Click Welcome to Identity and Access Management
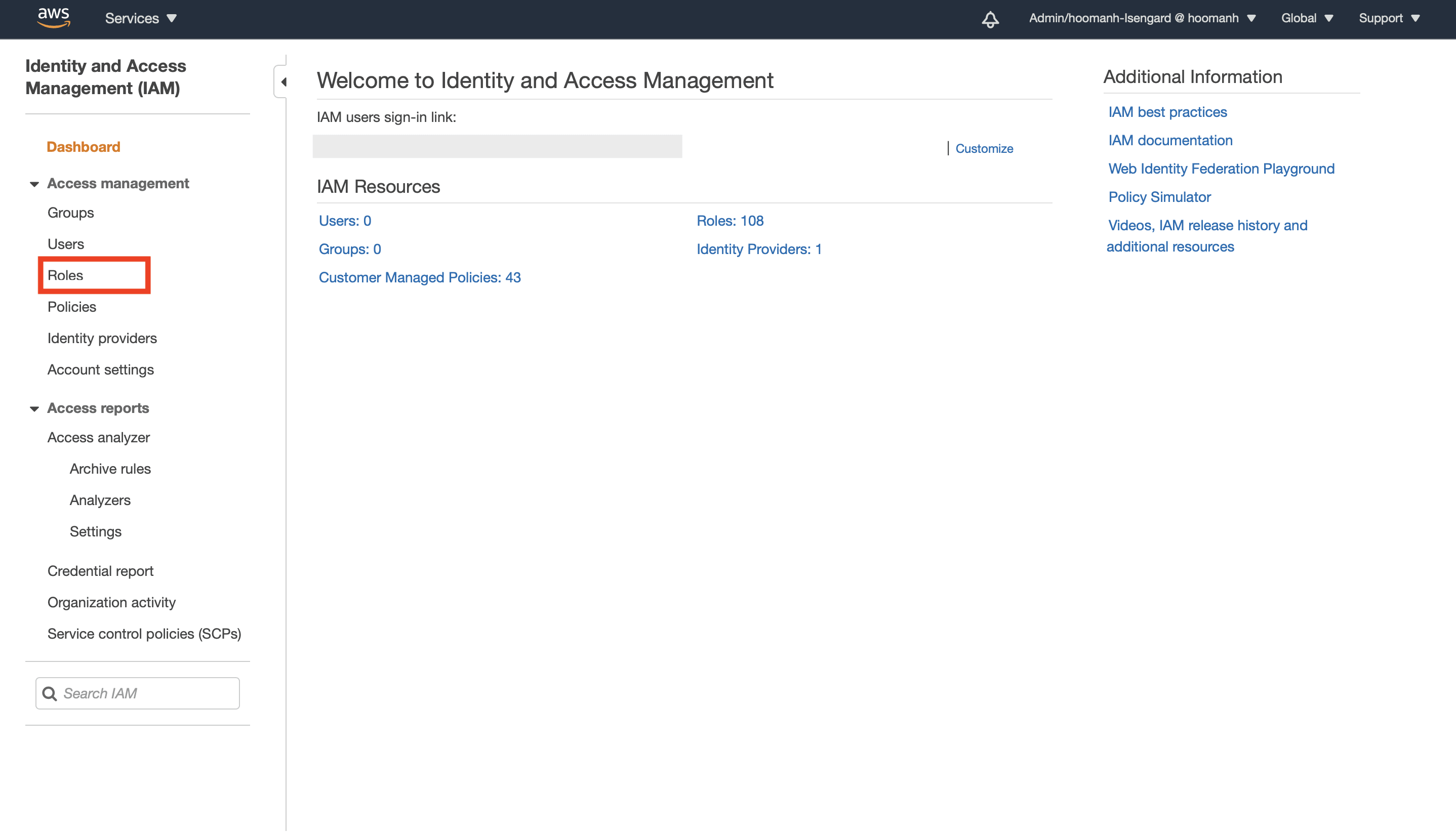Viewport: 1456px width, 833px height. coord(545,80)
